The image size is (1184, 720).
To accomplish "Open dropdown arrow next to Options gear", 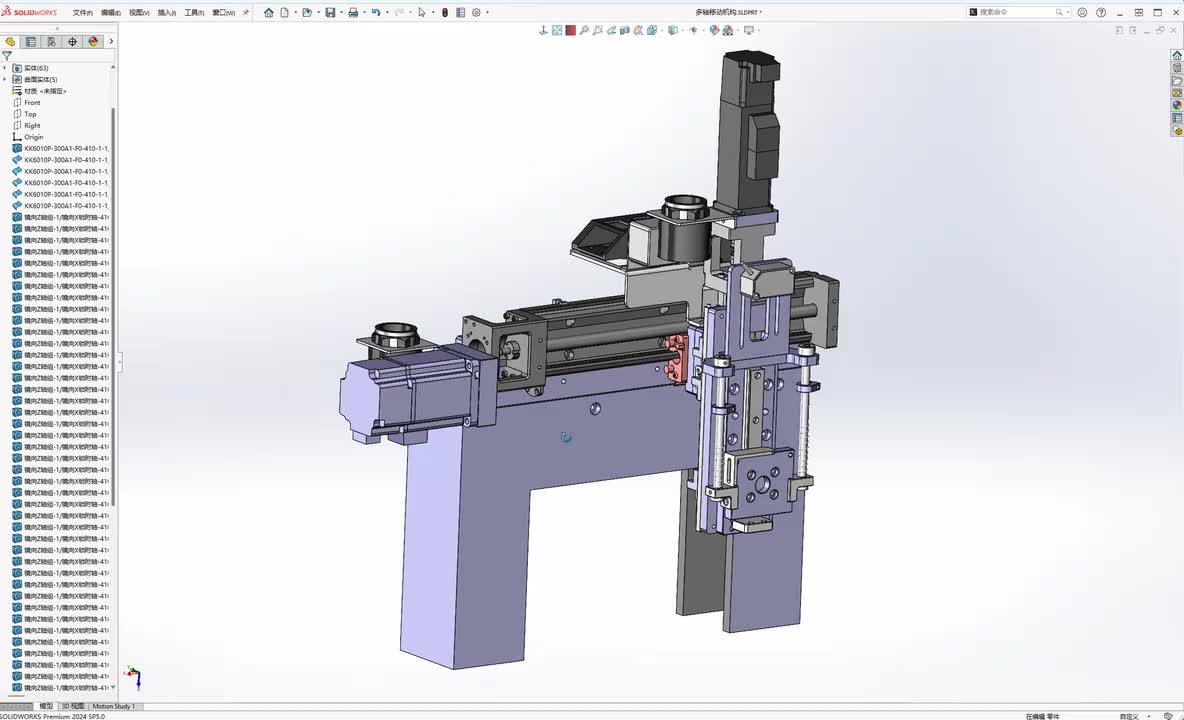I will click(487, 12).
